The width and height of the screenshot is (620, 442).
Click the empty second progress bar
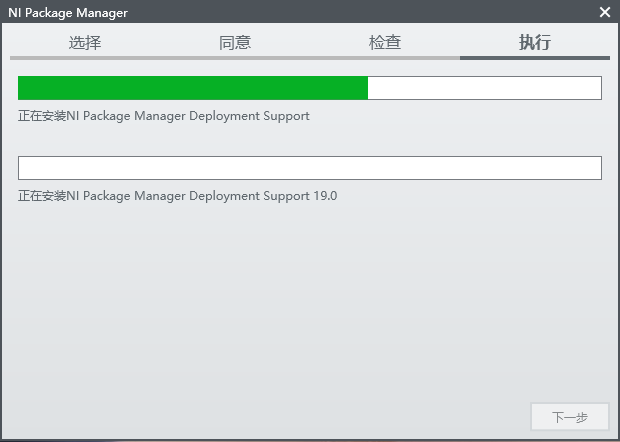coord(310,168)
